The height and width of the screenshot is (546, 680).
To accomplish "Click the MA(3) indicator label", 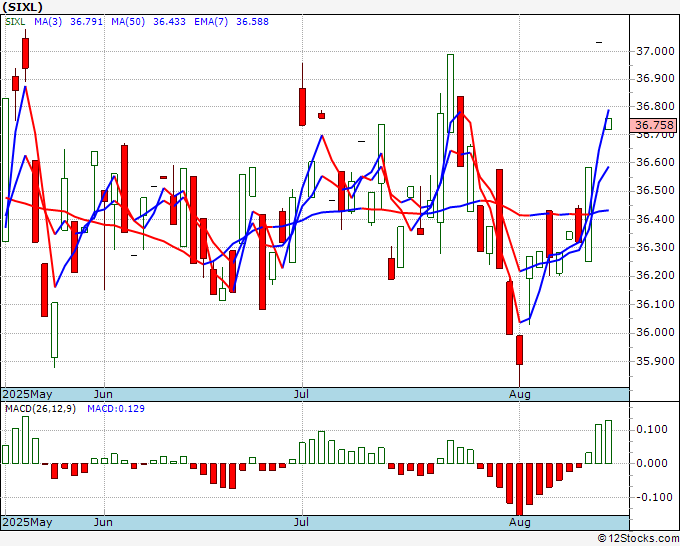I will [x=48, y=22].
